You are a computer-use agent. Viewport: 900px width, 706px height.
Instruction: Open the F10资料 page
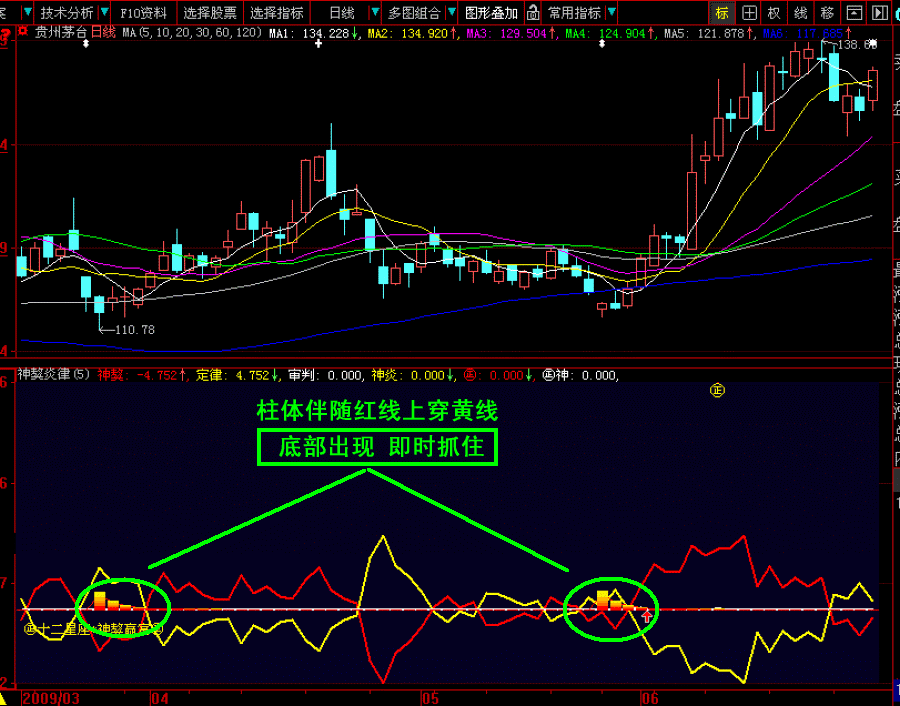tap(143, 13)
